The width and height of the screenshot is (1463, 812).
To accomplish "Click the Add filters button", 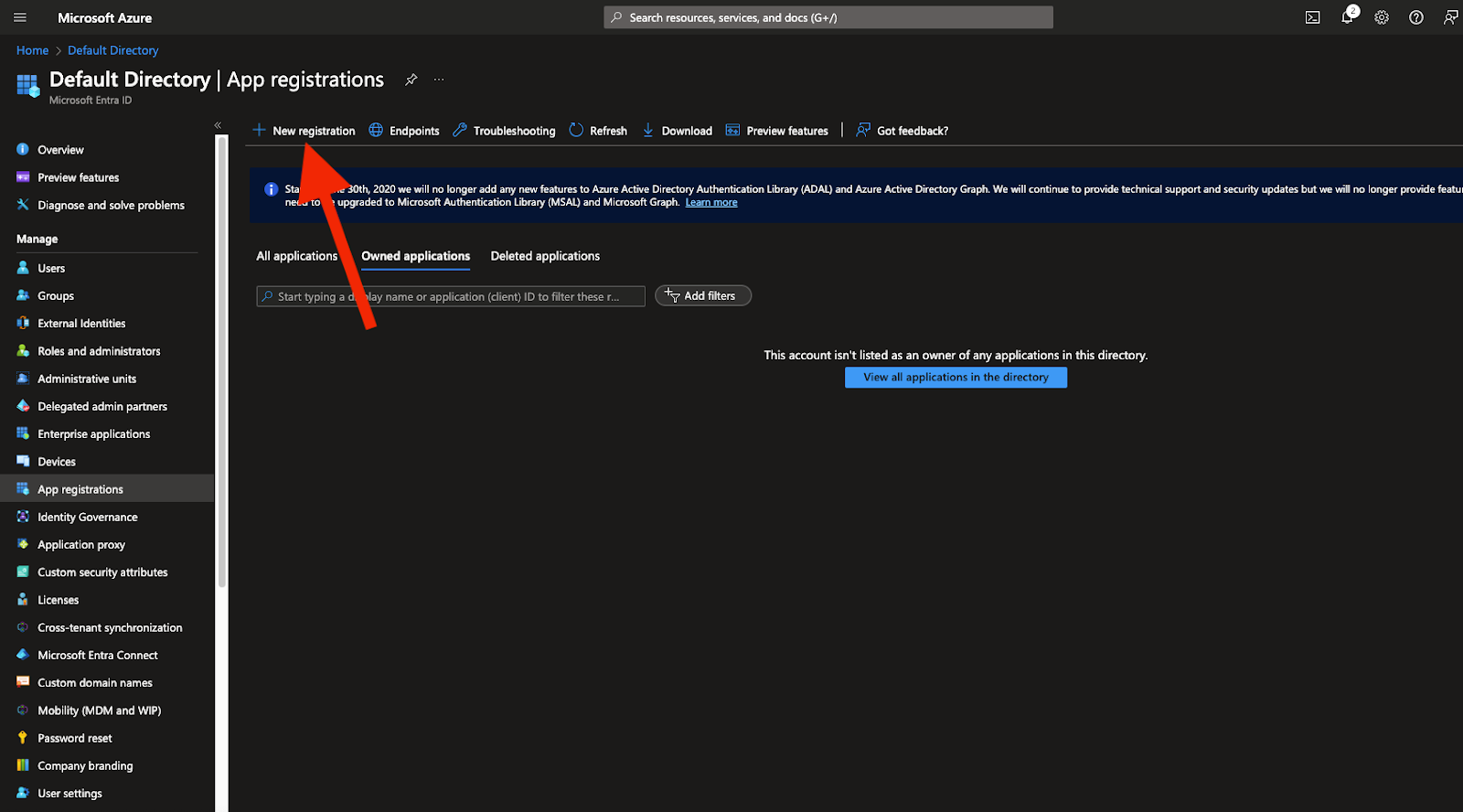I will pyautogui.click(x=703, y=295).
